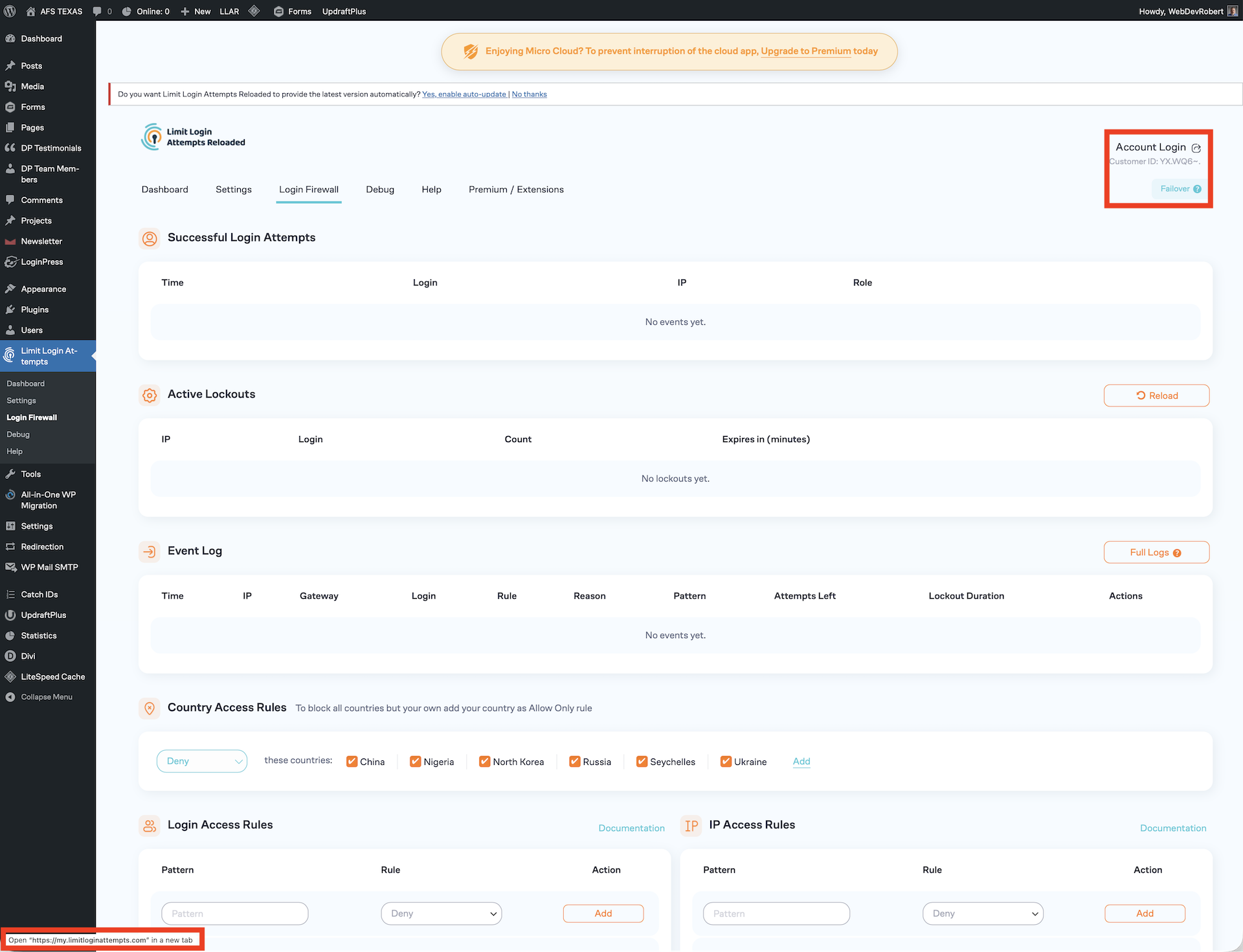The height and width of the screenshot is (952, 1243).
Task: Click the Full Logs question mark icon
Action: pyautogui.click(x=1177, y=553)
